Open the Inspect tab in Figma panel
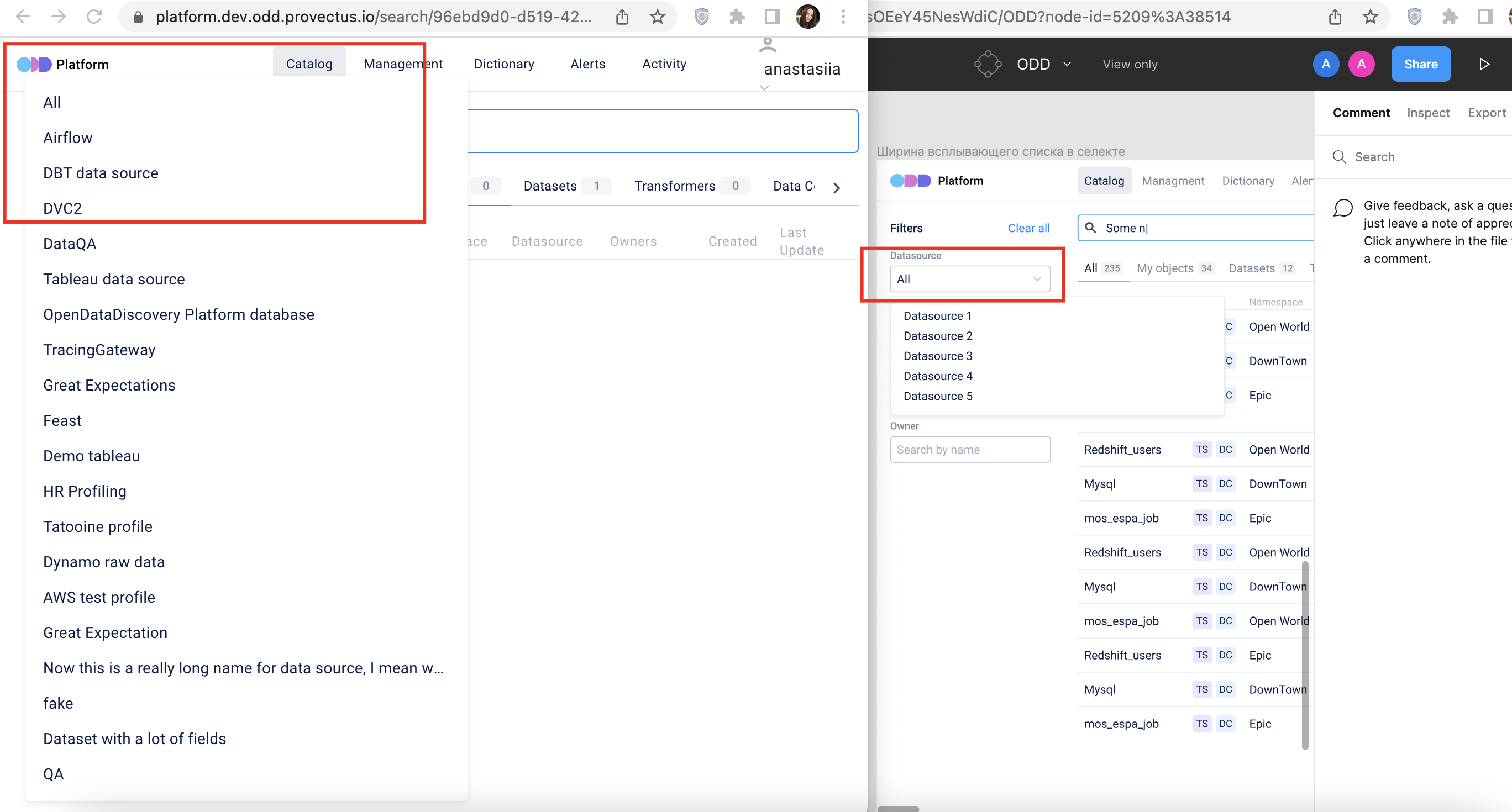Image resolution: width=1512 pixels, height=812 pixels. [x=1427, y=113]
